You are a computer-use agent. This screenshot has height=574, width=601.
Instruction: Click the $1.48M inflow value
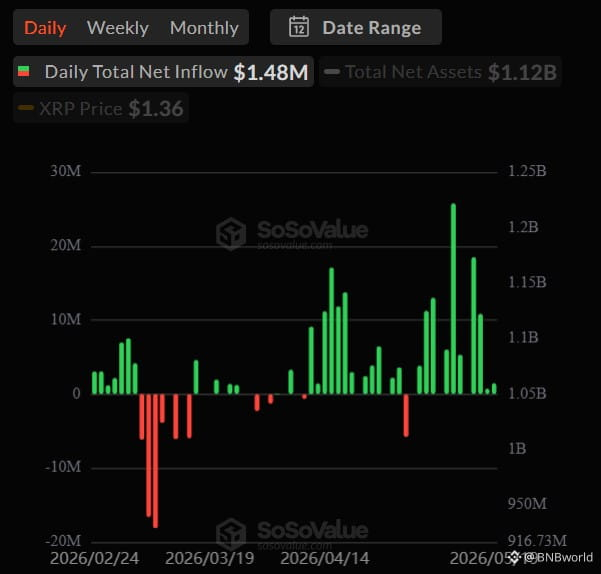tap(271, 72)
